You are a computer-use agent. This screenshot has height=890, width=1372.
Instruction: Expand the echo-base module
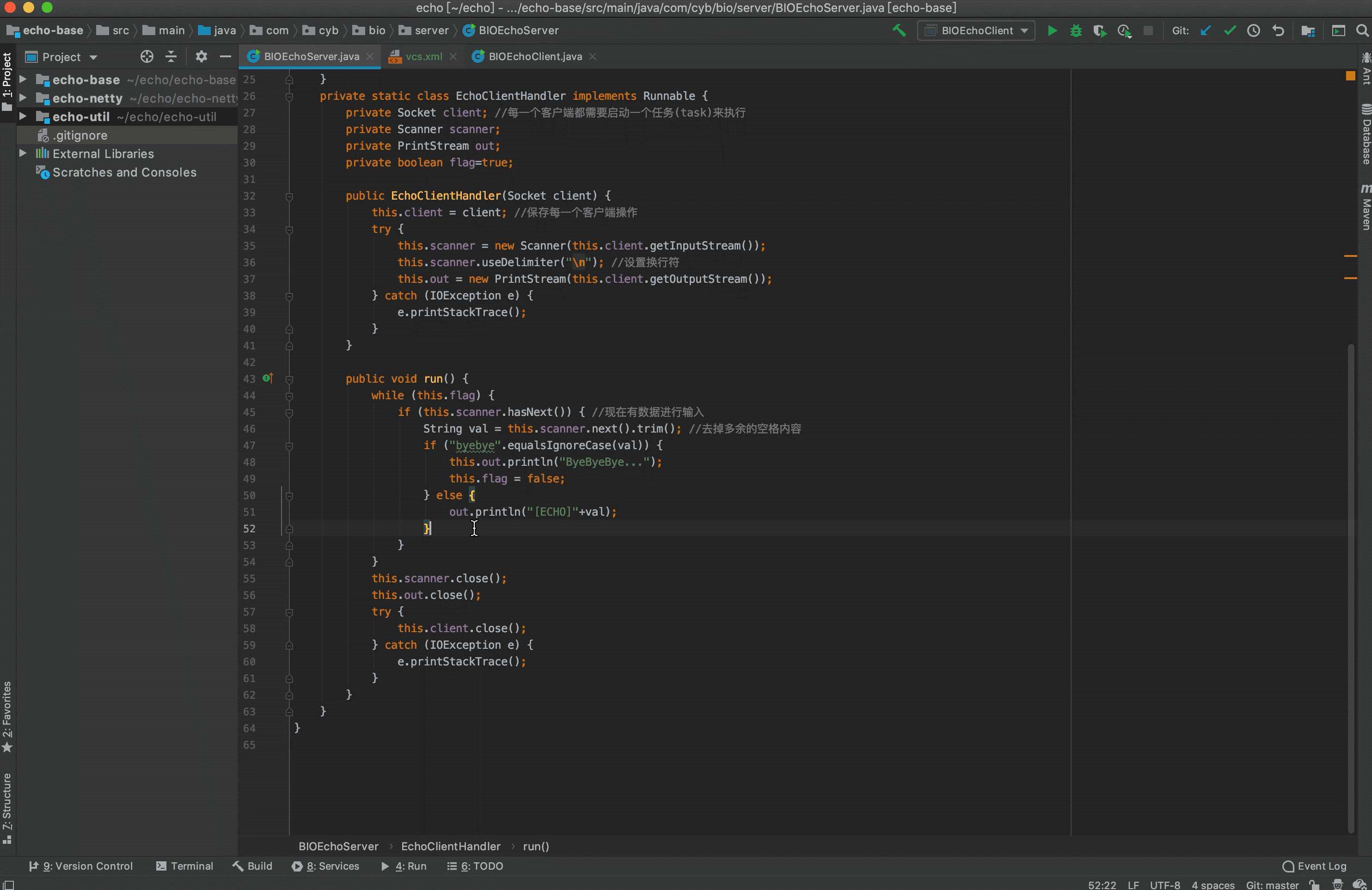pyautogui.click(x=23, y=79)
